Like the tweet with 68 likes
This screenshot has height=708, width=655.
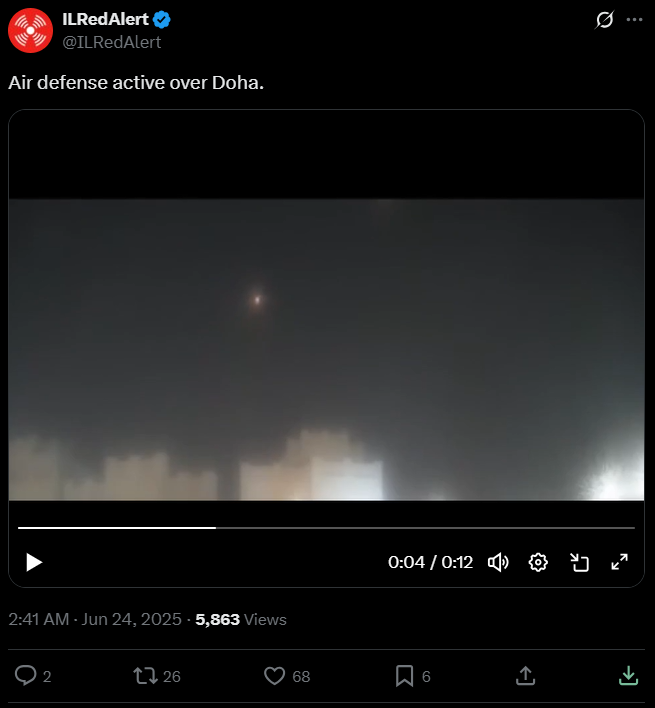[274, 676]
